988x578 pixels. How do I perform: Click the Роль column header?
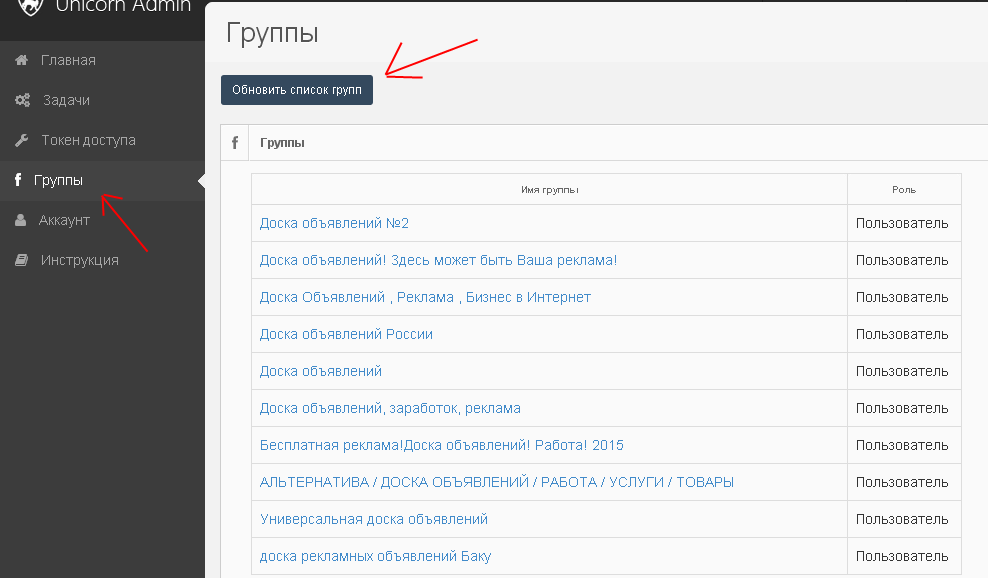(903, 189)
